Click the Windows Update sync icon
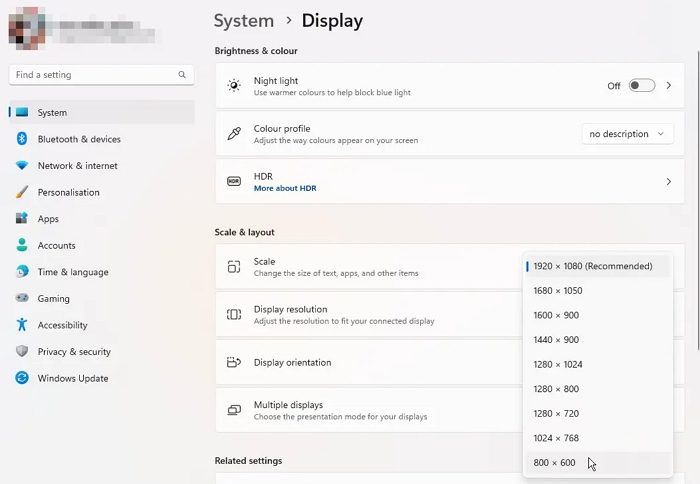The image size is (700, 484). pyautogui.click(x=22, y=378)
